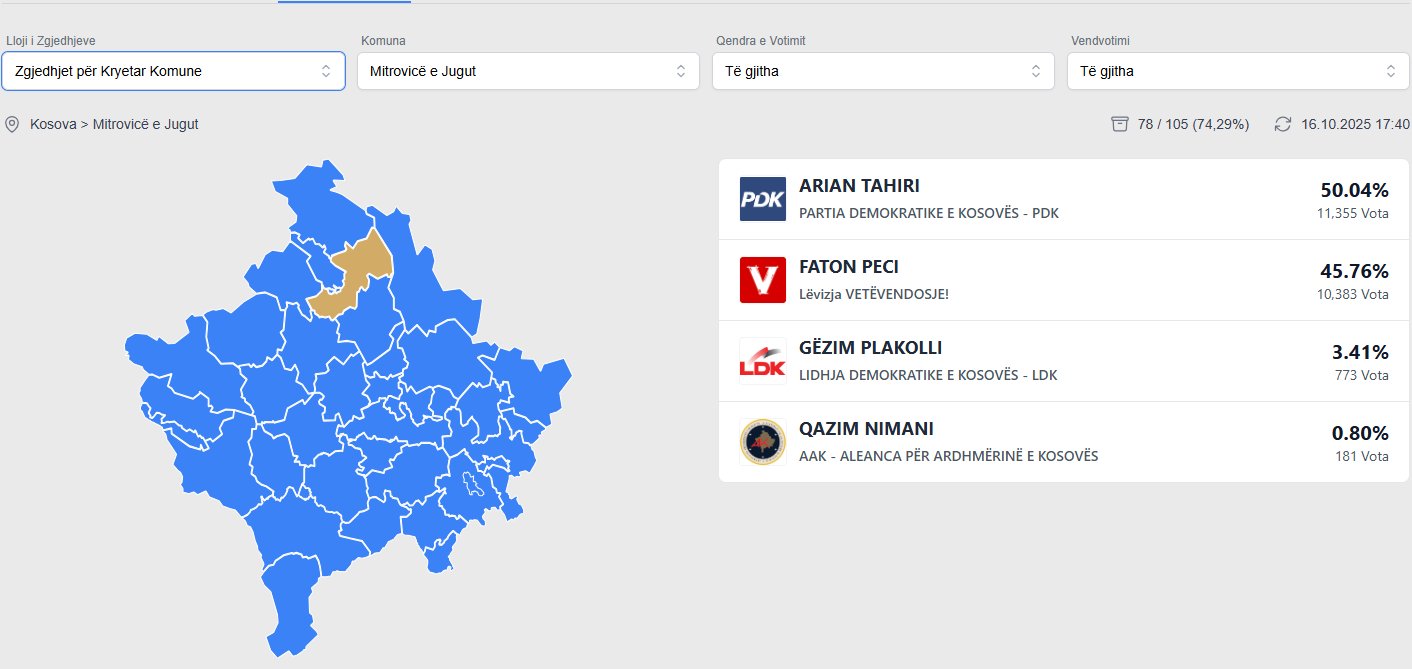Click the Vetëvendosje party logo
The height and width of the screenshot is (669, 1412).
click(762, 280)
